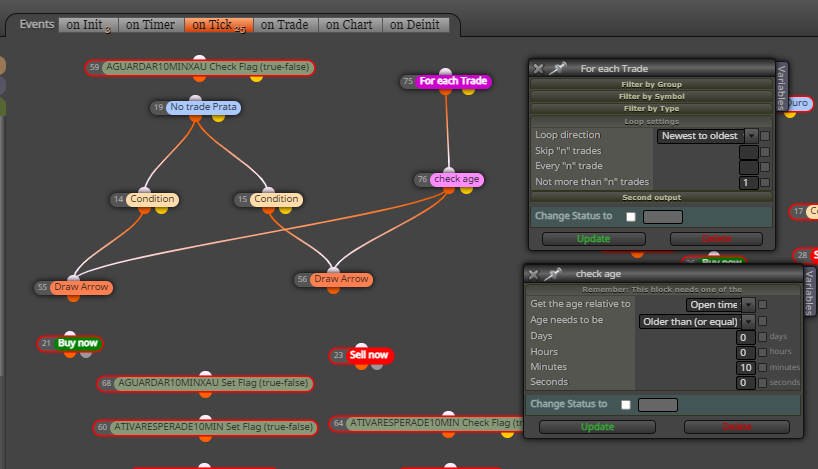Close the For each Trade panel

538,69
